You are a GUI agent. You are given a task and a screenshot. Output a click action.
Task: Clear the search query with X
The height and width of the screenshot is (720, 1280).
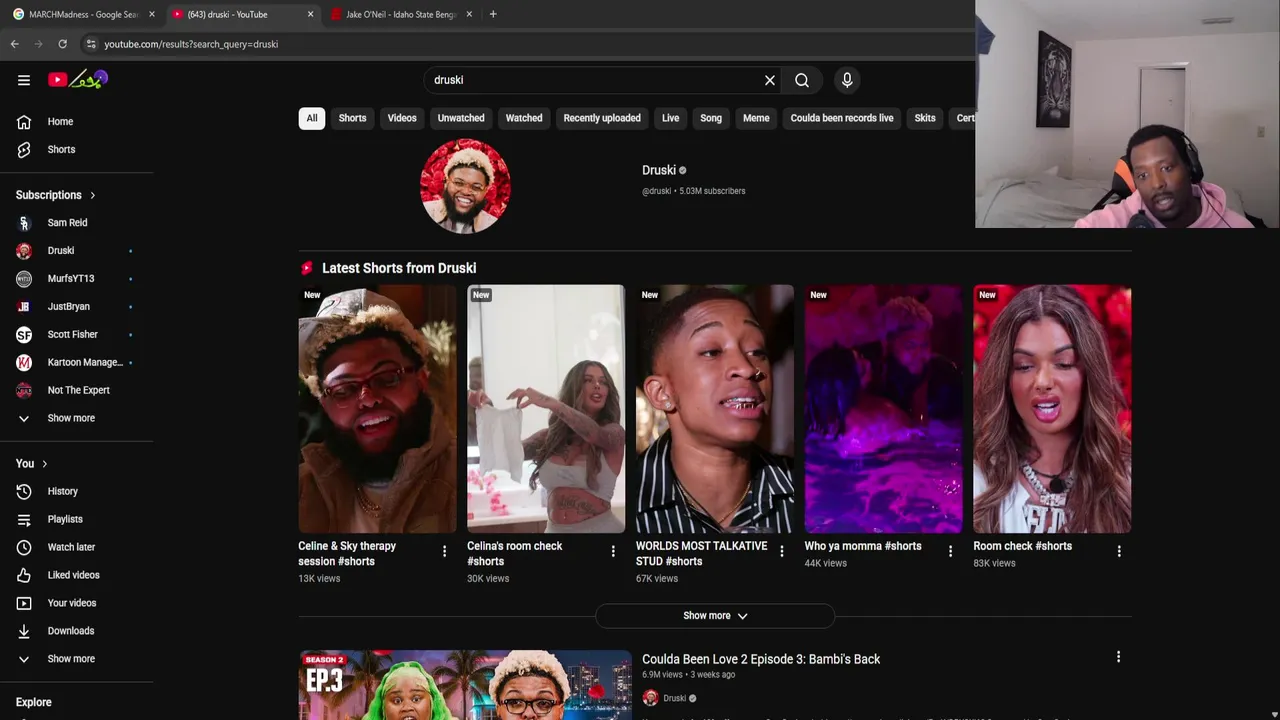tap(770, 80)
